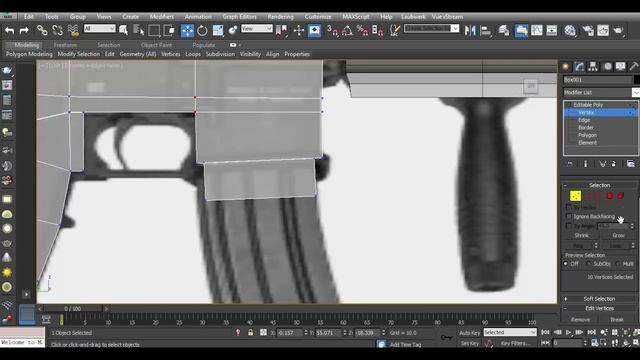Click the Render Production teapot icon
The image size is (640, 360).
point(618,30)
